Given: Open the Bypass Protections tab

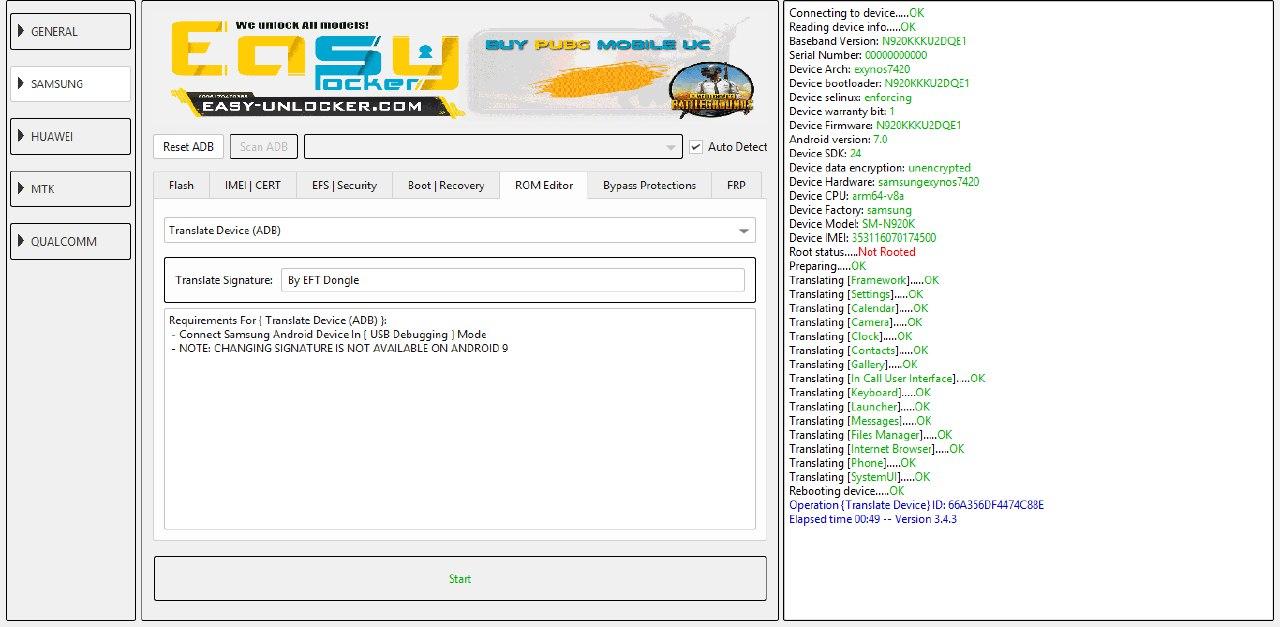Looking at the screenshot, I should tap(649, 185).
